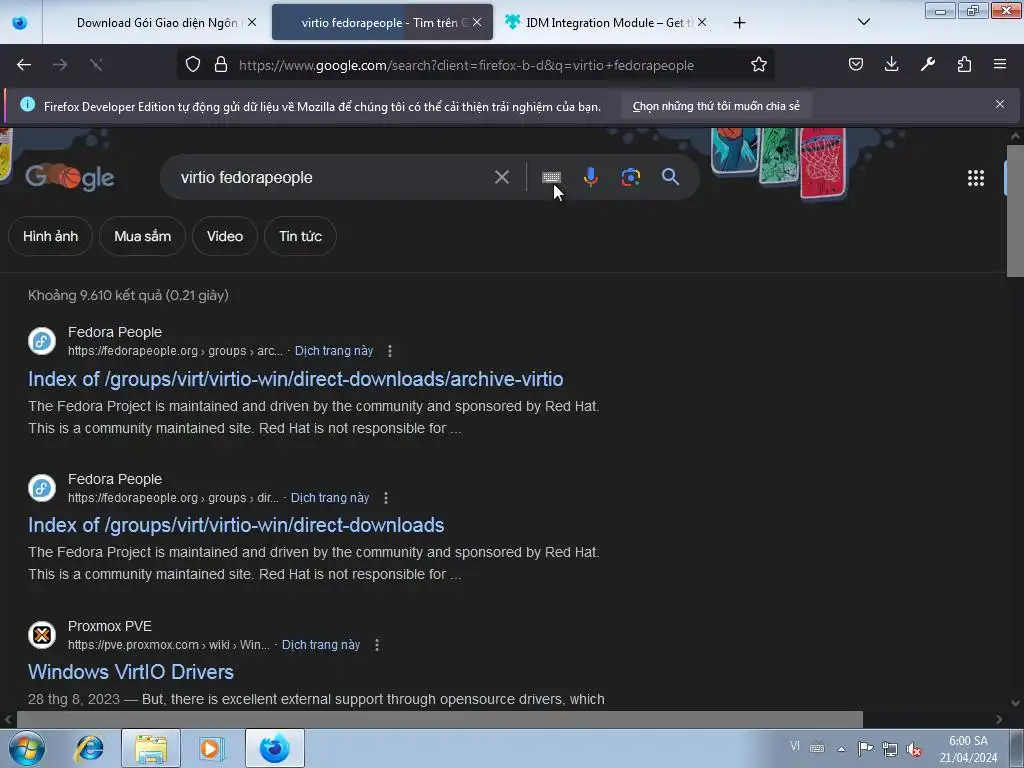This screenshot has height=768, width=1024.
Task: Stop loading the page with X button
Action: [96, 65]
